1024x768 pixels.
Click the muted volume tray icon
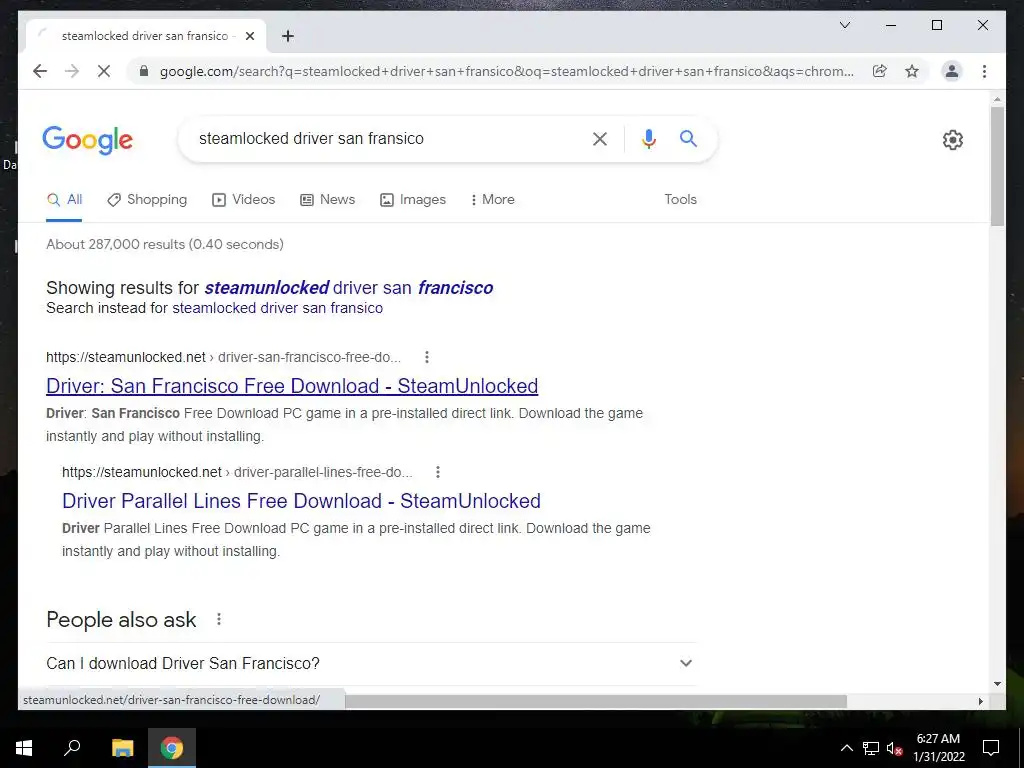point(894,748)
